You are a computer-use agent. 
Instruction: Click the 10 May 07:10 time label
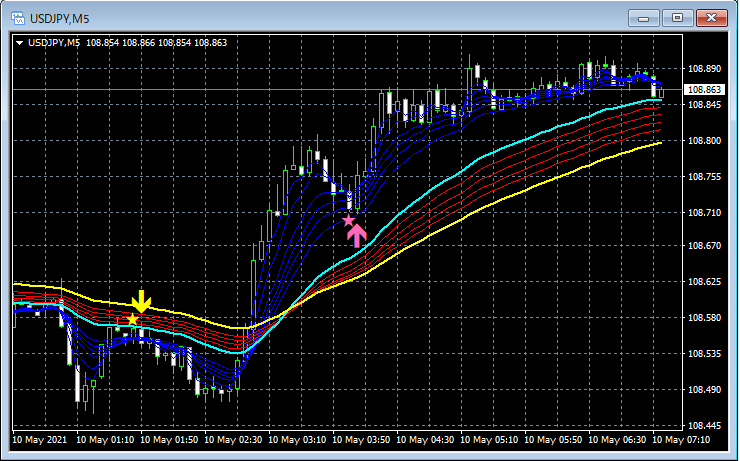[681, 440]
